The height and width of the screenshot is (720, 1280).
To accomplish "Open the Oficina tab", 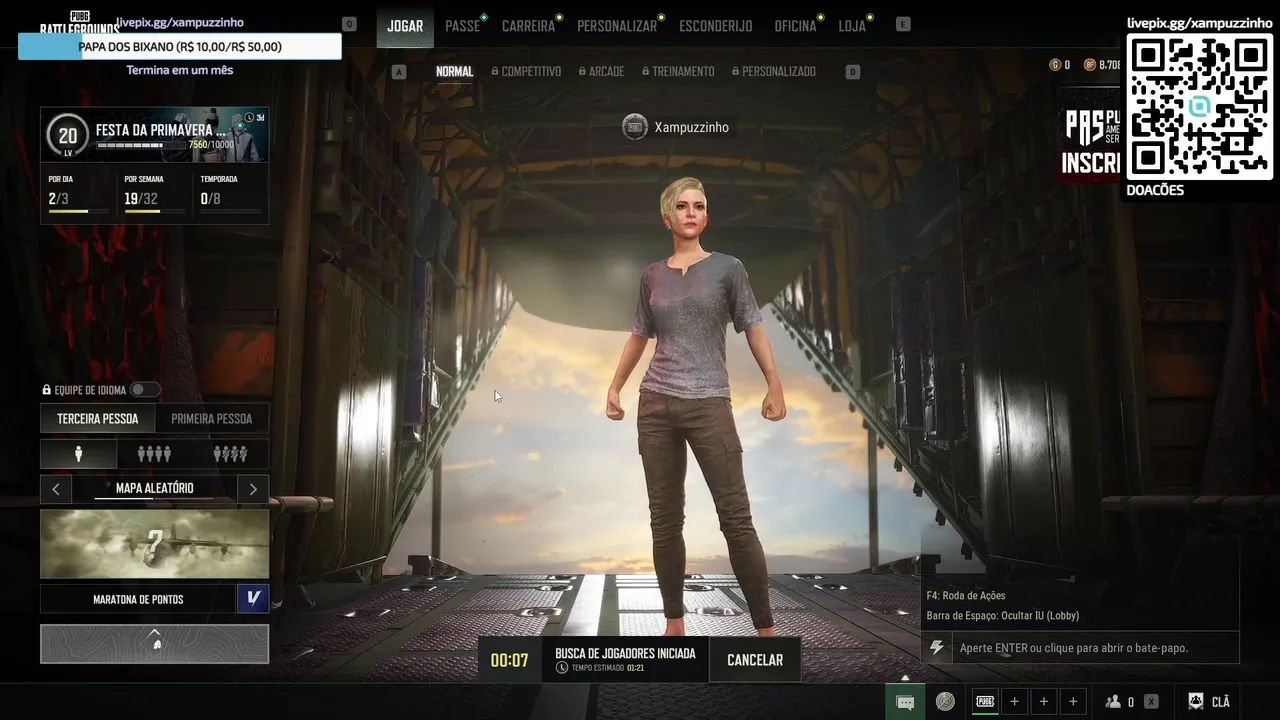I will 795,26.
